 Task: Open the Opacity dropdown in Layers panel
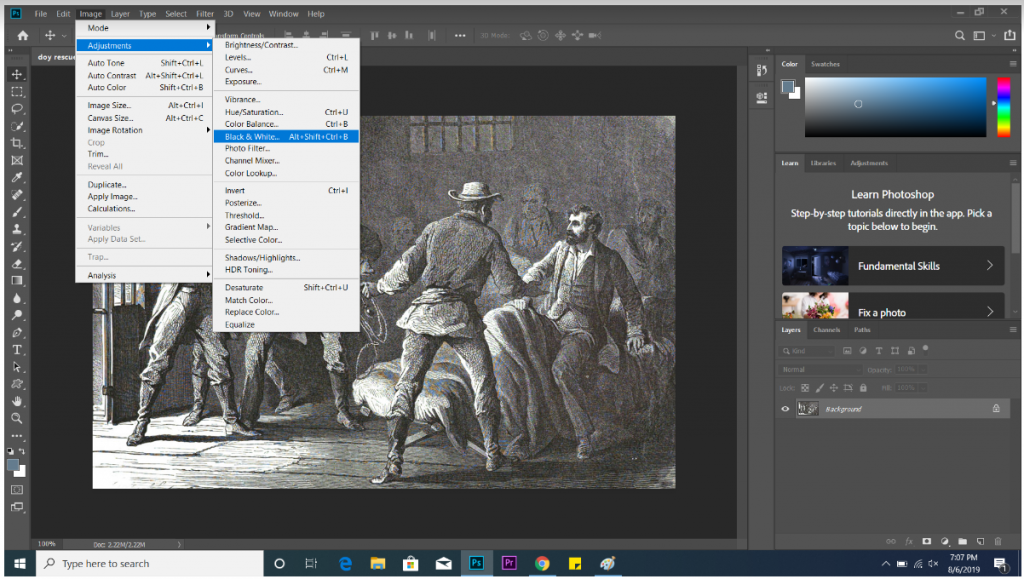(922, 368)
